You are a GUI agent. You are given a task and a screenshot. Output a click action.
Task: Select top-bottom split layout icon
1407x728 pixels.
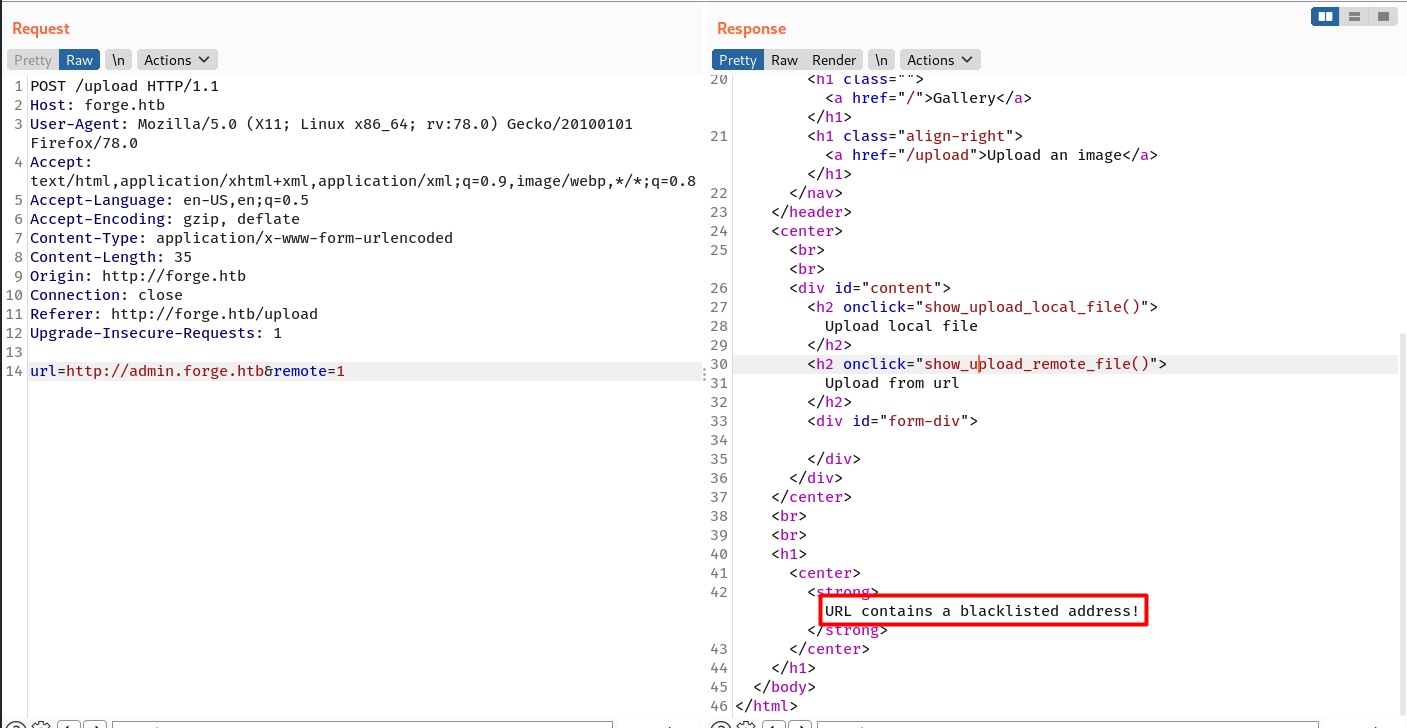click(1354, 16)
